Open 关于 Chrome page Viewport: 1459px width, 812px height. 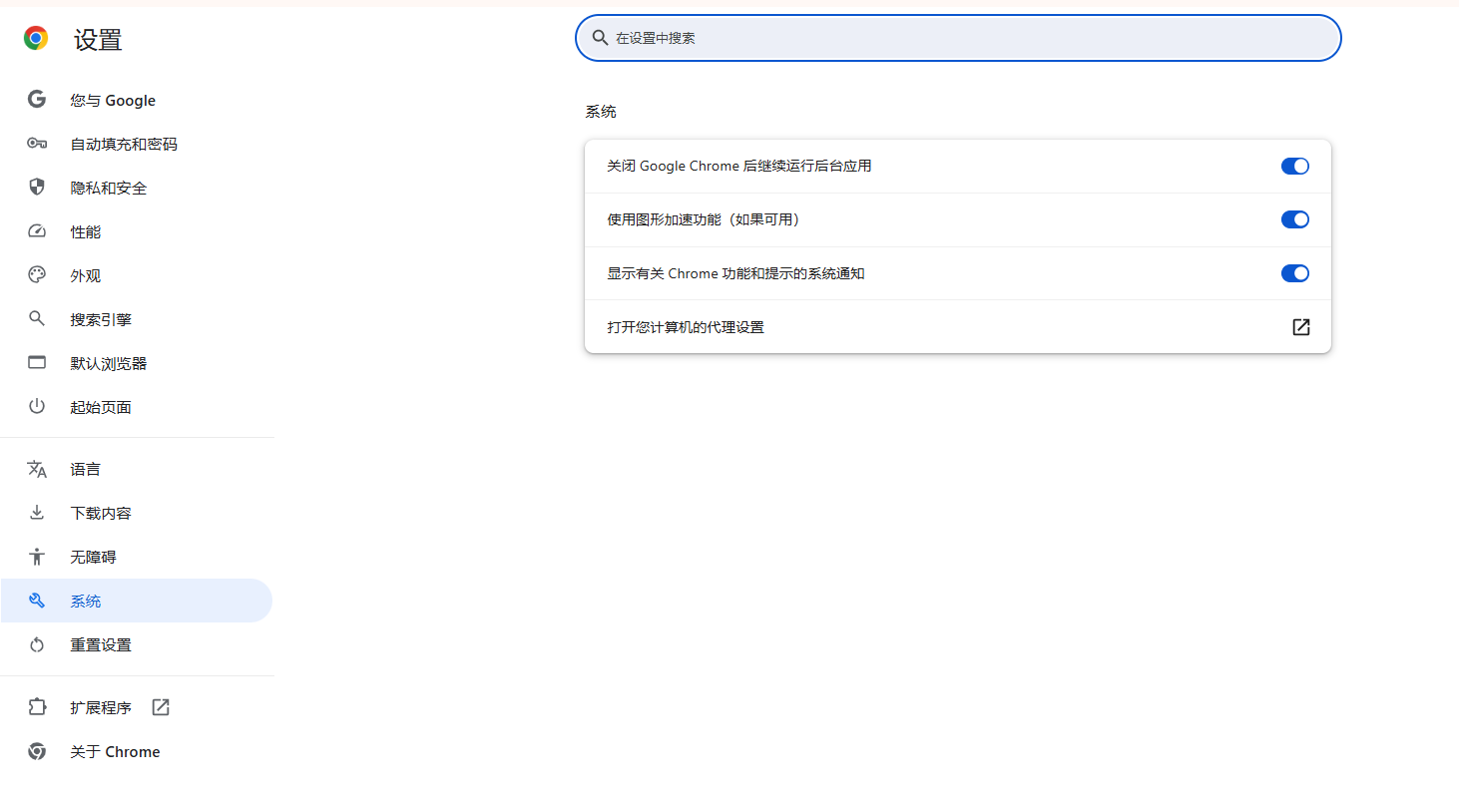pos(137,751)
